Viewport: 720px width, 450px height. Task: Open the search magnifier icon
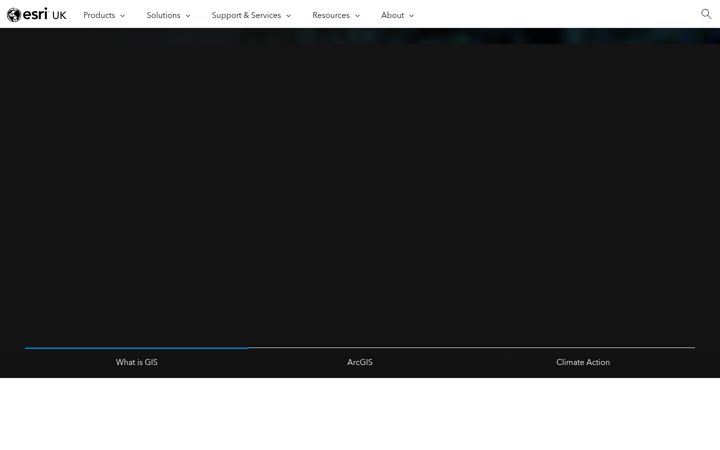pos(706,14)
